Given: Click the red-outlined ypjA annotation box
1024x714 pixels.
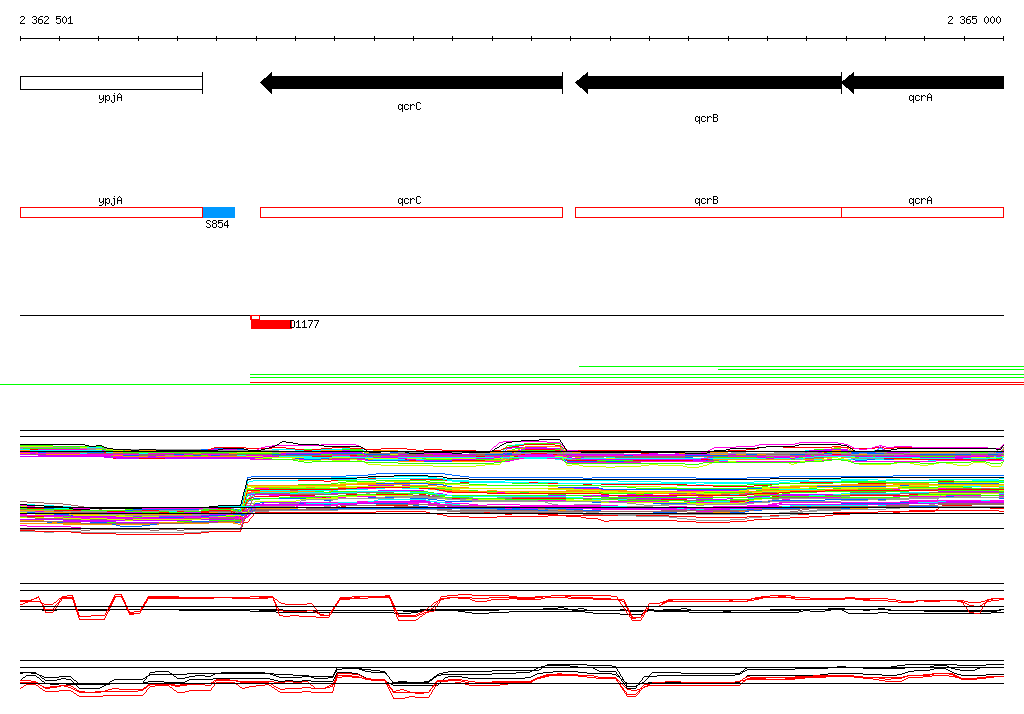Looking at the screenshot, I should click(111, 212).
